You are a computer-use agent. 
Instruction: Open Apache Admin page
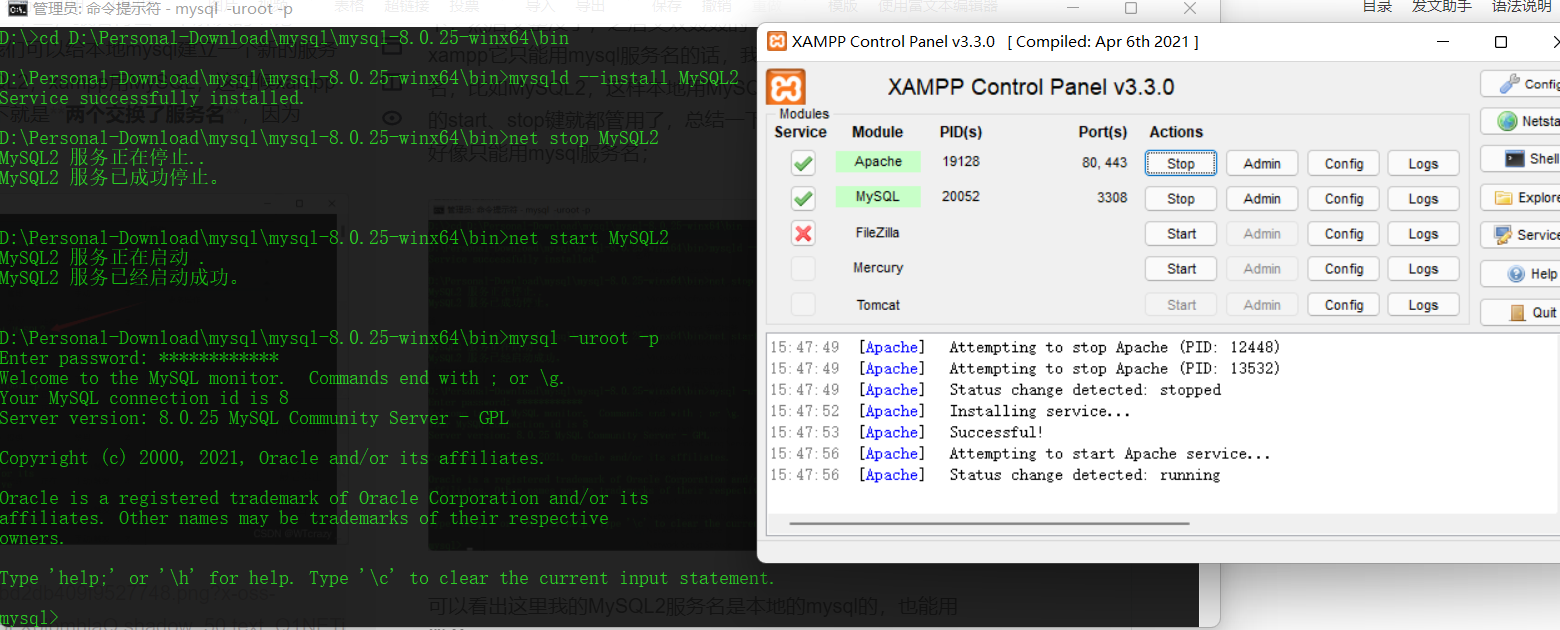coord(1262,164)
